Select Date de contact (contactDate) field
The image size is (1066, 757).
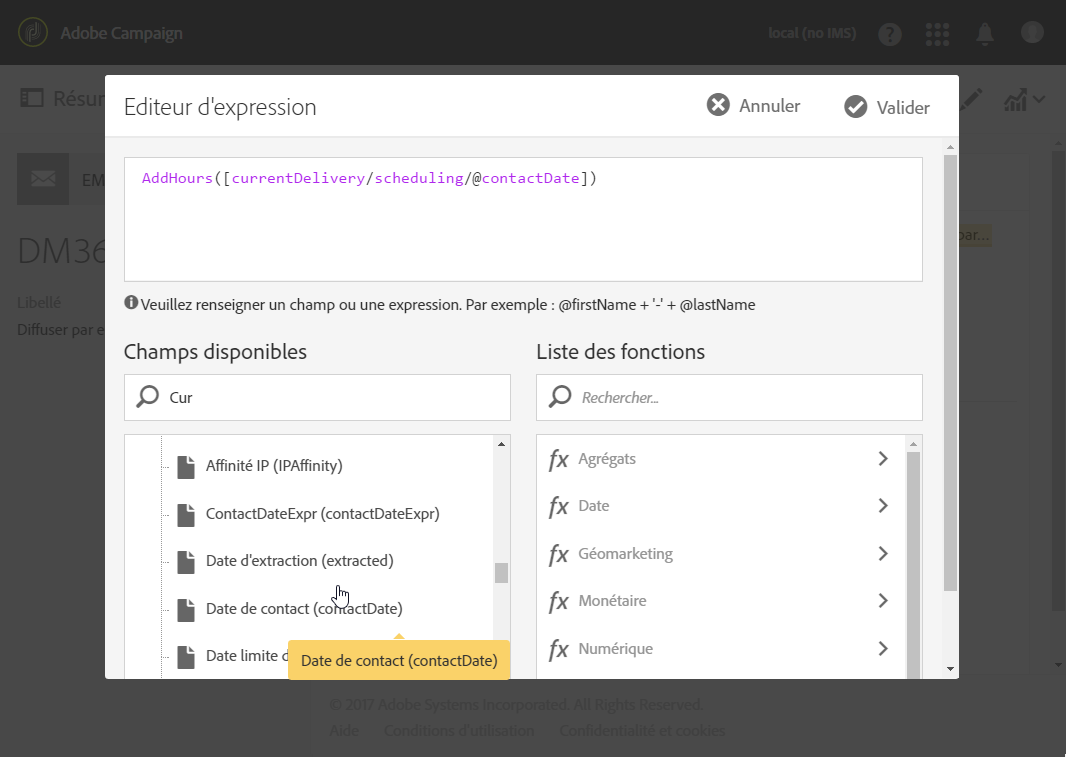pyautogui.click(x=304, y=608)
